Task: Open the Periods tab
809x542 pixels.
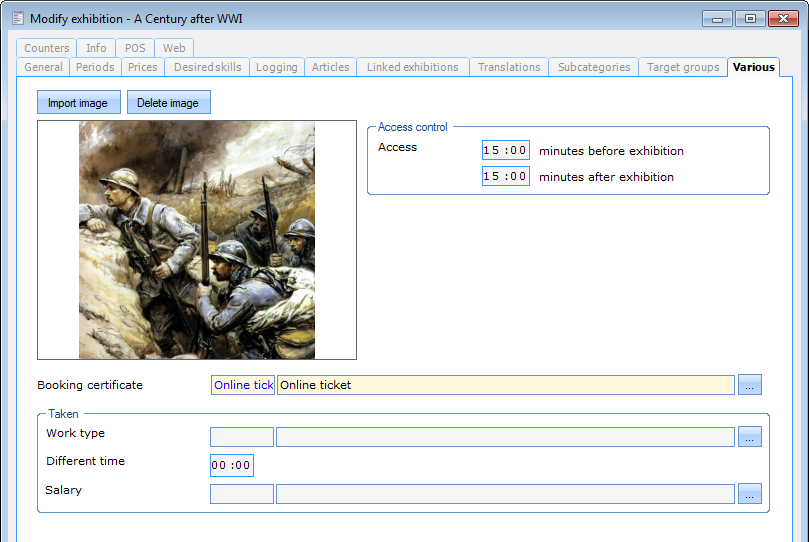Action: coord(95,67)
